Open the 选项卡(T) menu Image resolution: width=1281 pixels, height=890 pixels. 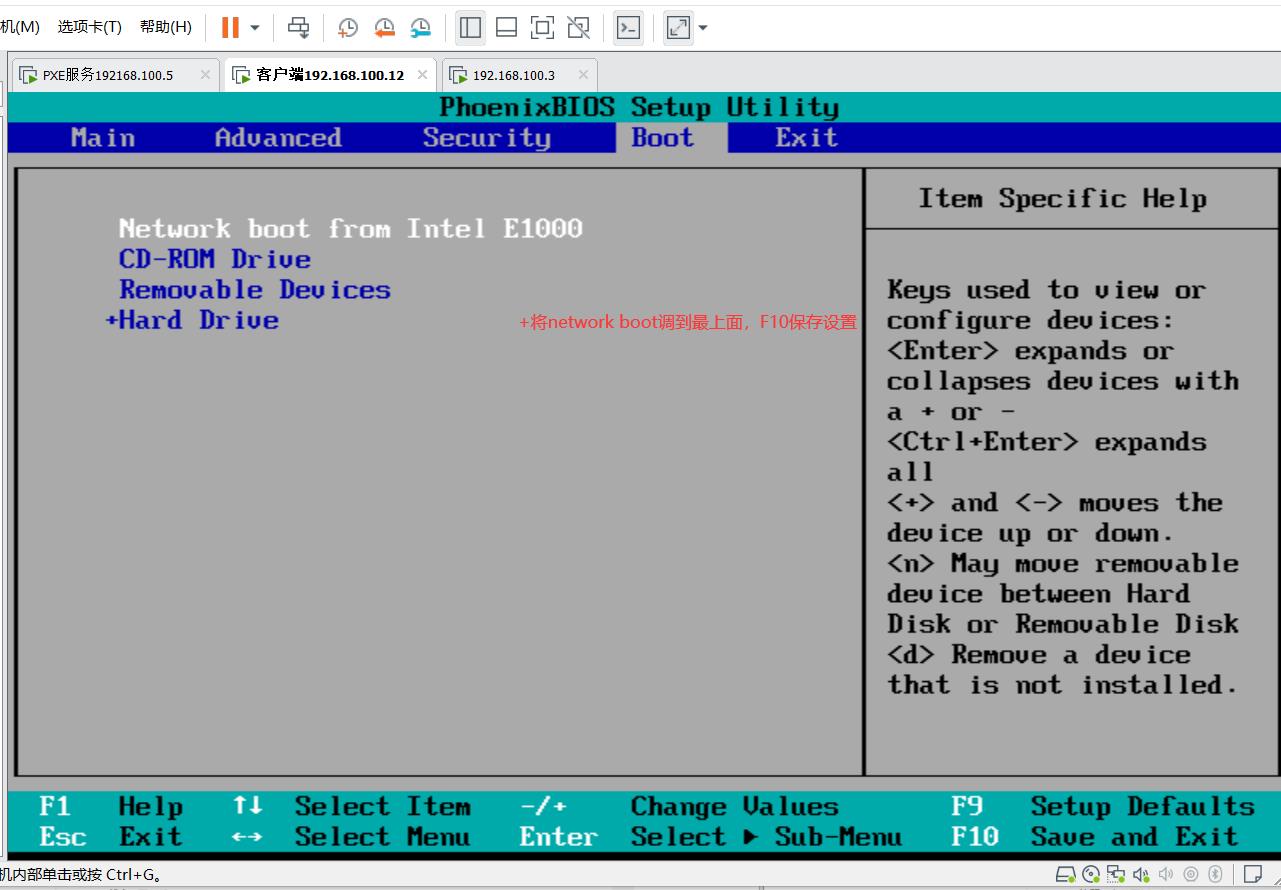(90, 27)
